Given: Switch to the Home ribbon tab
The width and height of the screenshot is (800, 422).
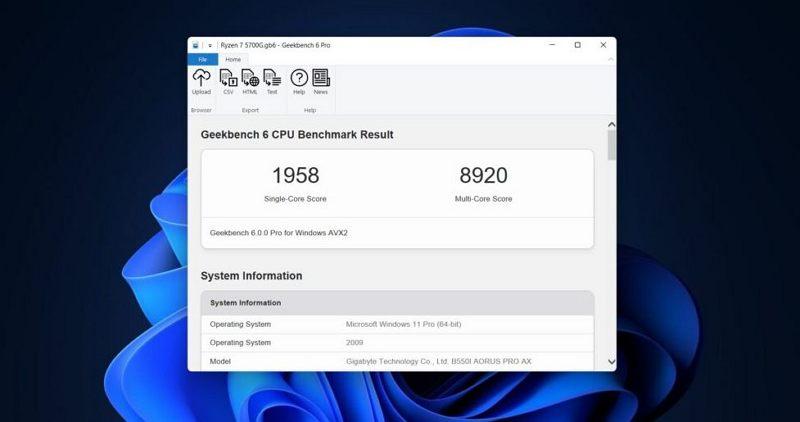Looking at the screenshot, I should (x=233, y=60).
